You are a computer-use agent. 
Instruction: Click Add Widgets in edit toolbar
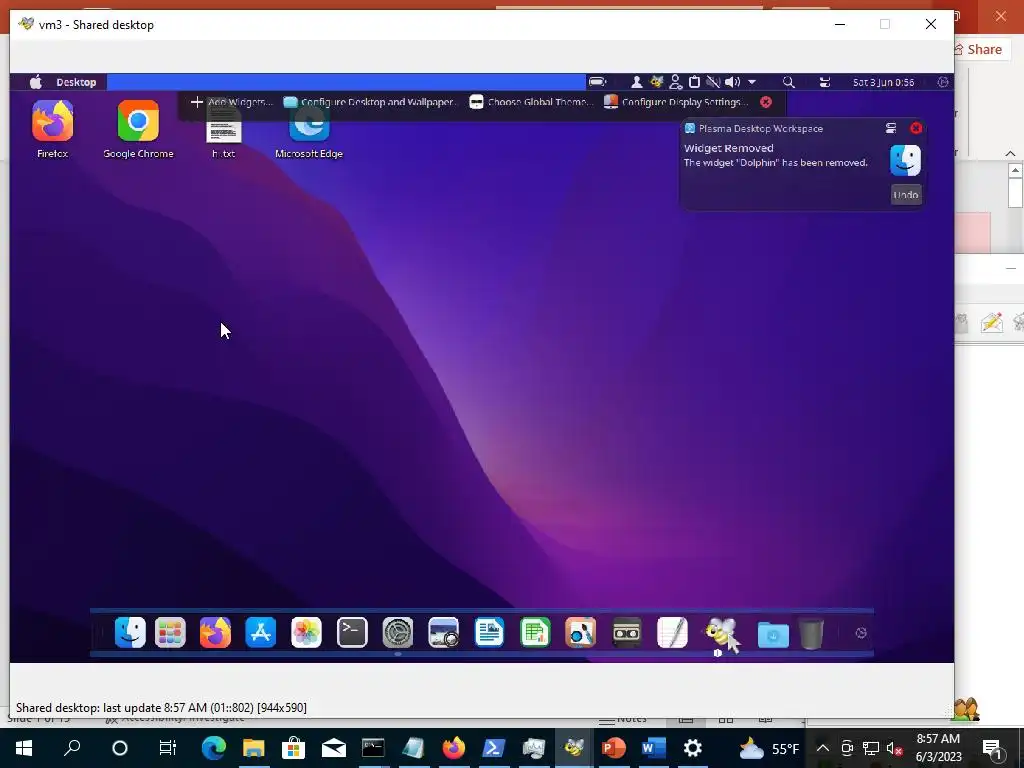coord(231,102)
